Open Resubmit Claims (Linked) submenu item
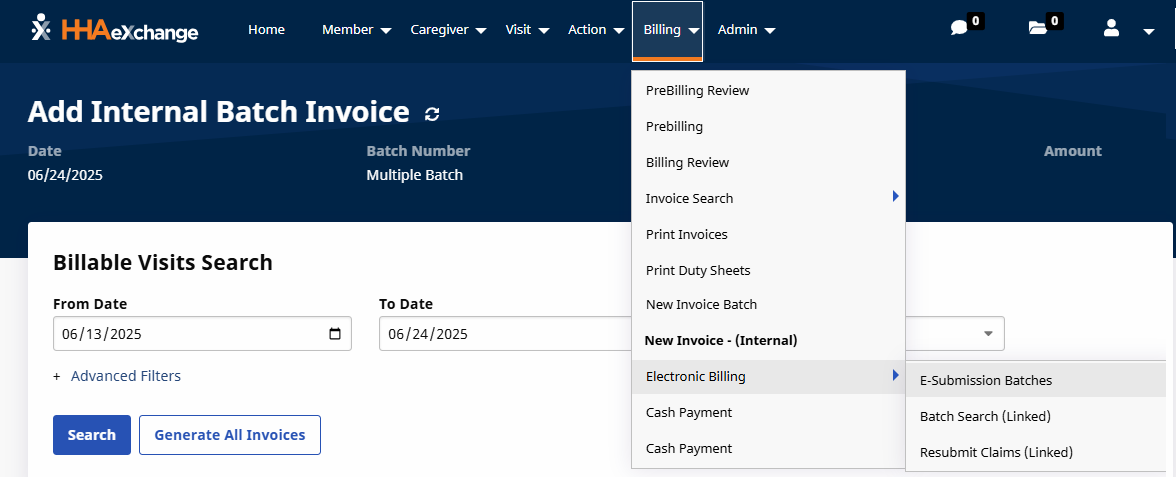This screenshot has height=477, width=1176. [x=995, y=452]
